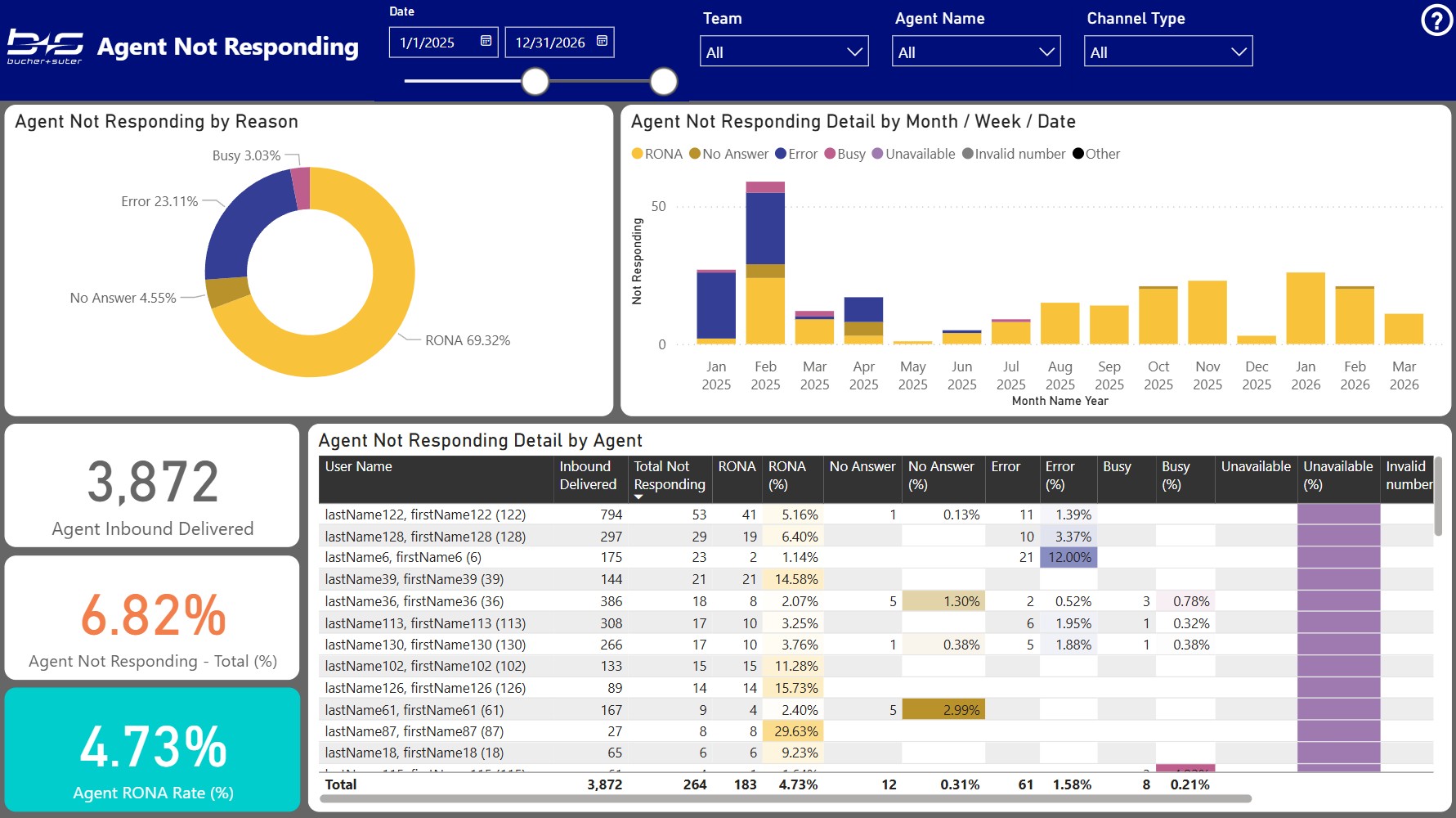1456x818 pixels.
Task: Toggle the Unavailable legend item
Action: (x=913, y=154)
